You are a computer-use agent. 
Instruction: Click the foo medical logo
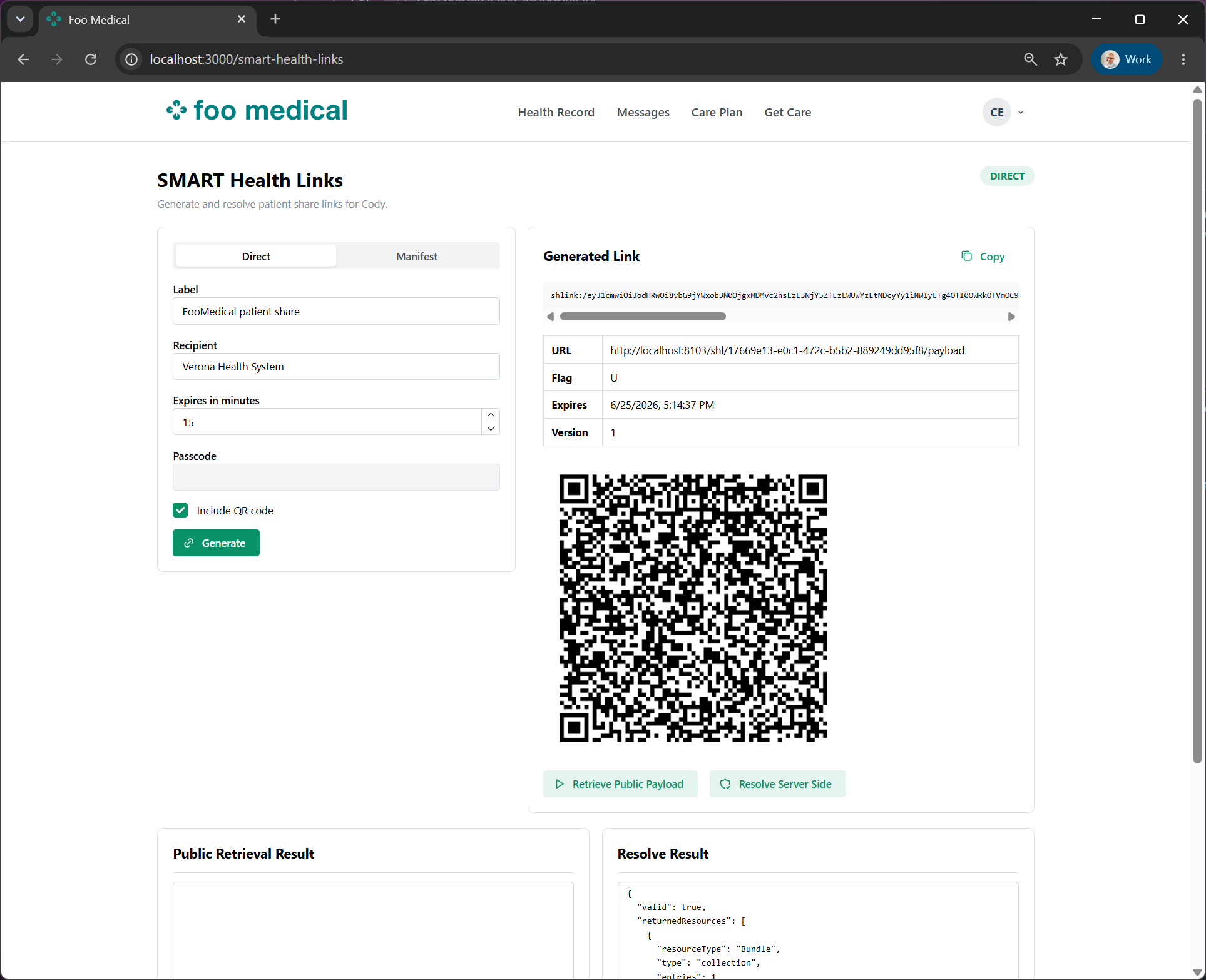coord(257,111)
